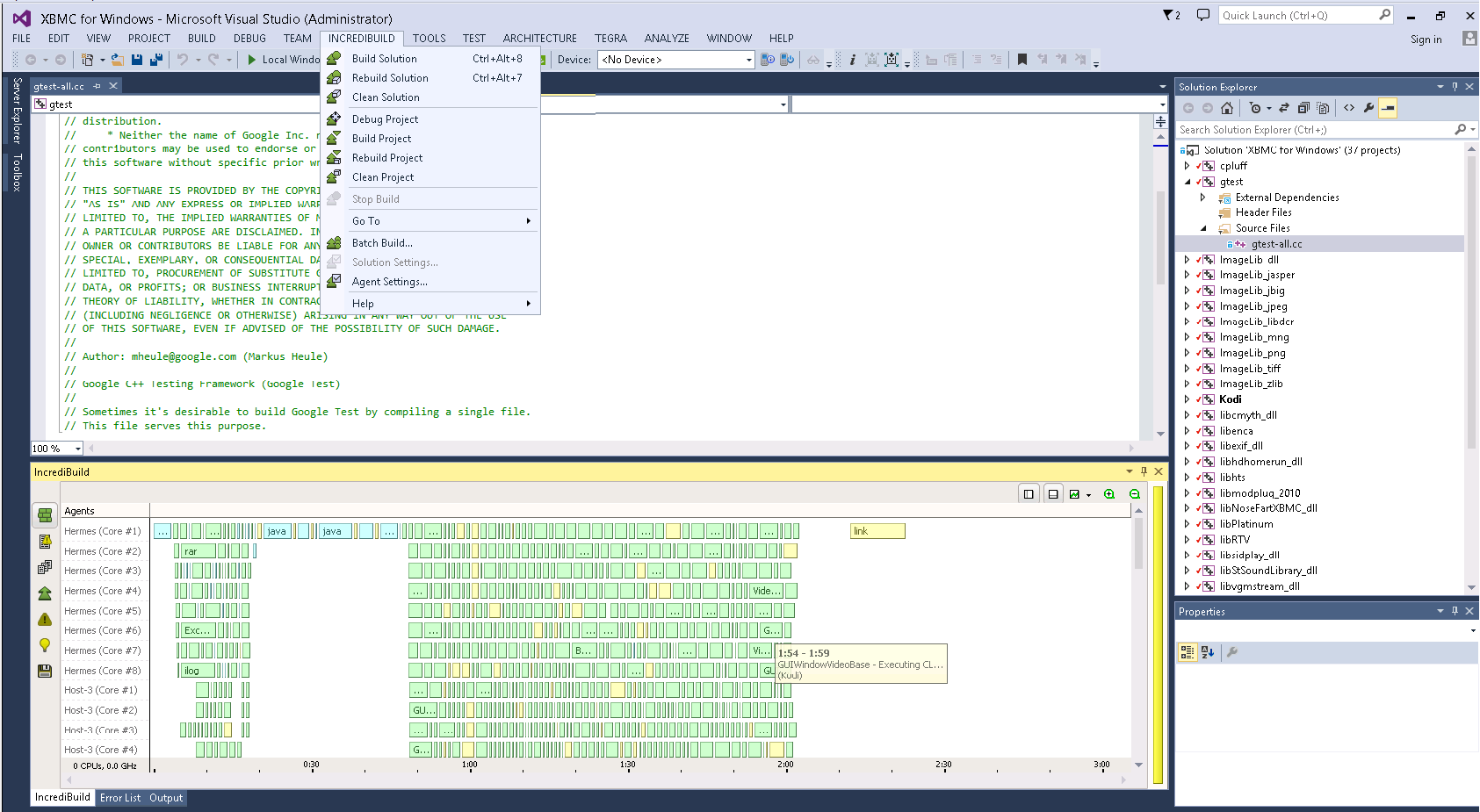Switch to the Error List tab
Viewport: 1480px width, 812px height.
coord(120,798)
